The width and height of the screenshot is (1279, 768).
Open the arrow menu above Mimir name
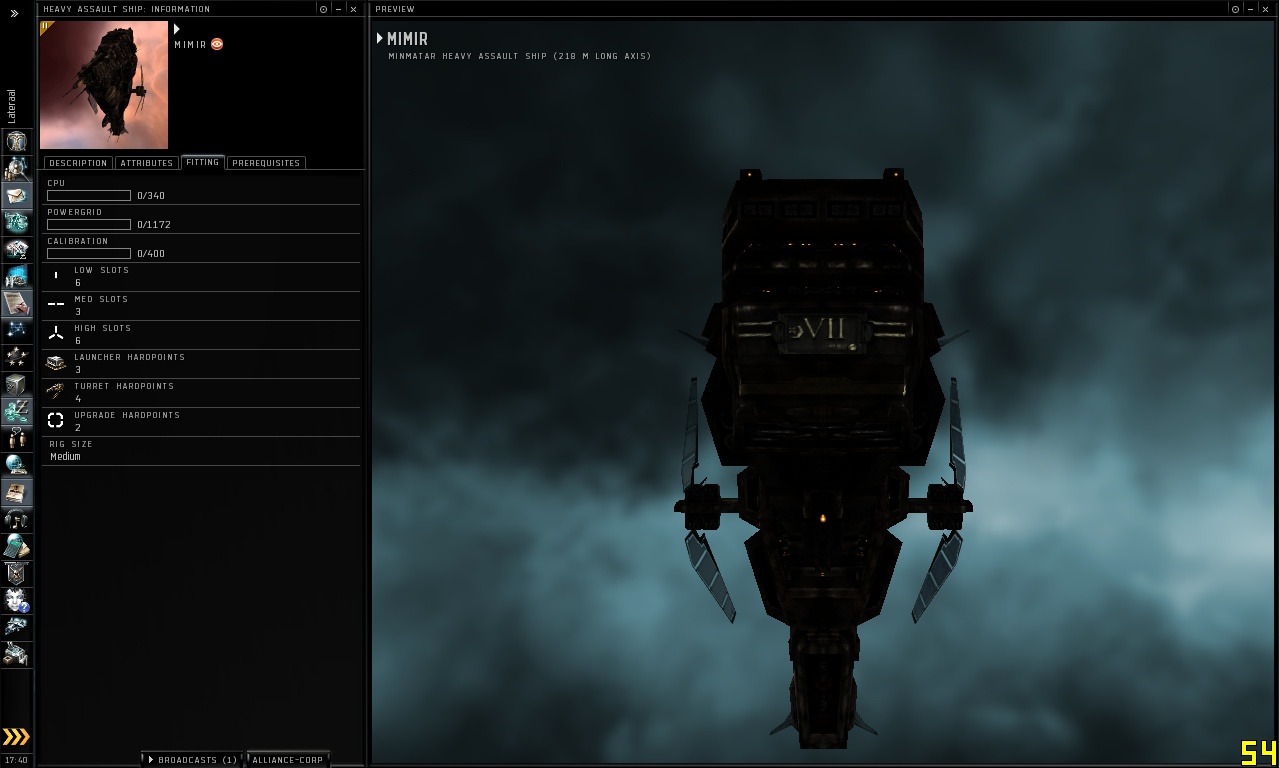pyautogui.click(x=177, y=29)
